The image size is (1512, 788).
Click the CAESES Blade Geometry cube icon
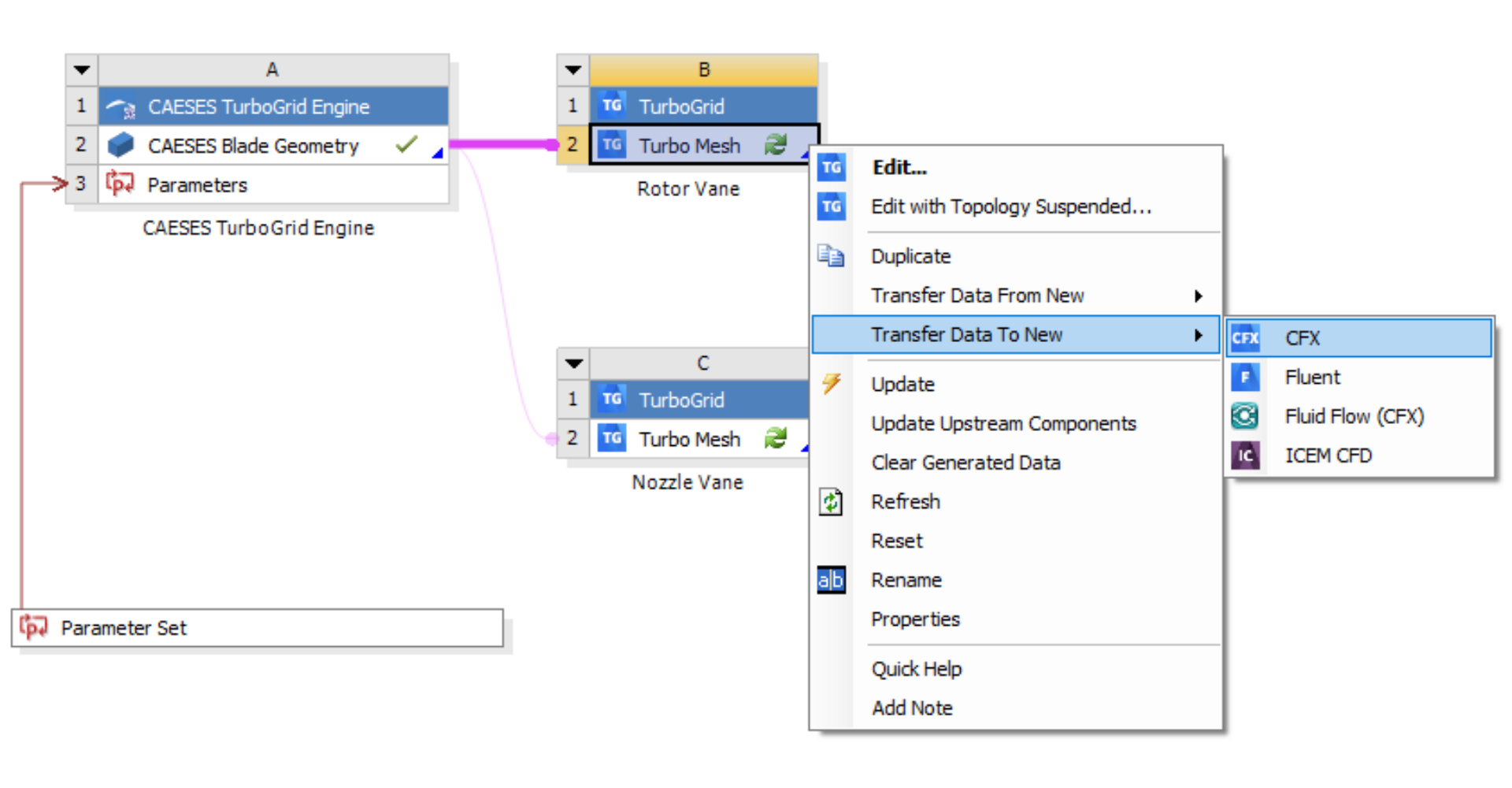pyautogui.click(x=120, y=145)
